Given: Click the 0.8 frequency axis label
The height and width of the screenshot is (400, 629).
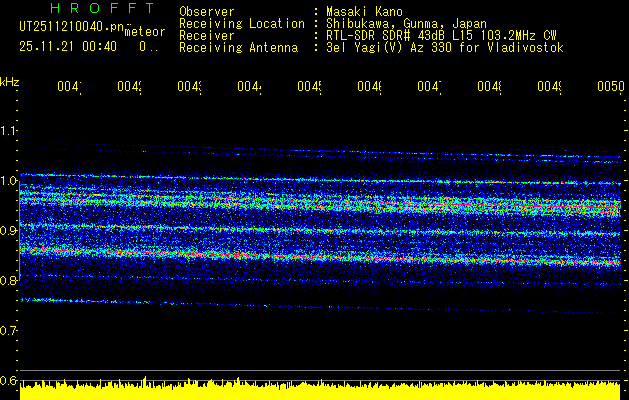Looking at the screenshot, I should point(8,280).
